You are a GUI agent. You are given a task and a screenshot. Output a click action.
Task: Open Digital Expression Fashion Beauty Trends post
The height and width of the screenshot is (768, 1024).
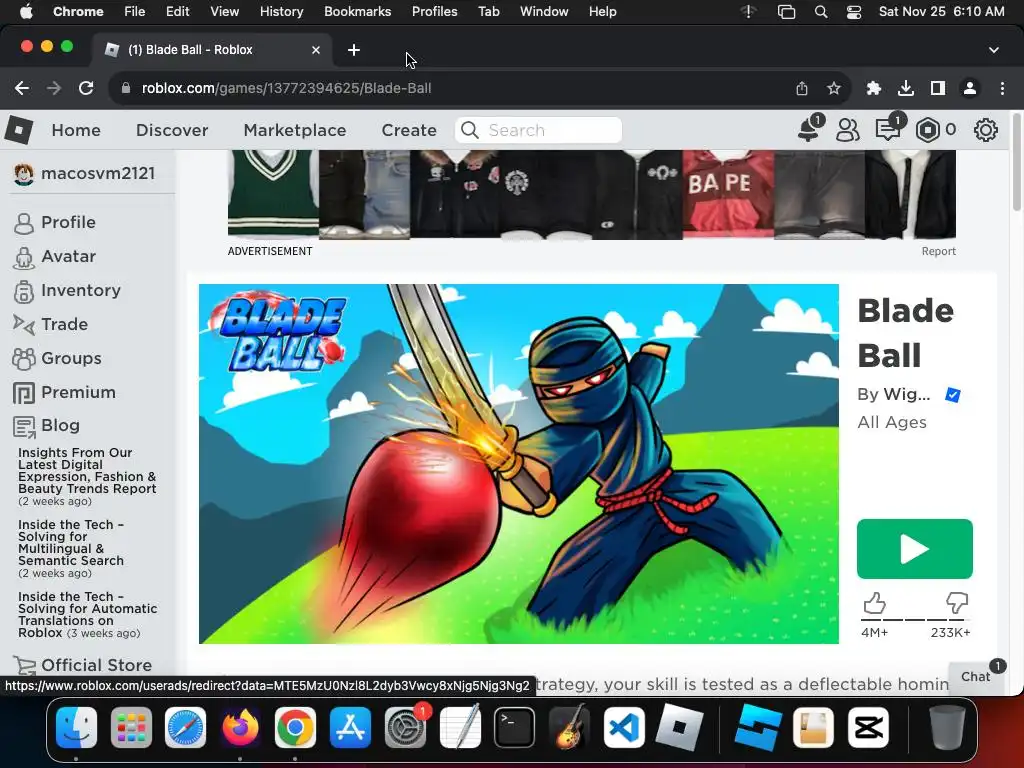[88, 471]
